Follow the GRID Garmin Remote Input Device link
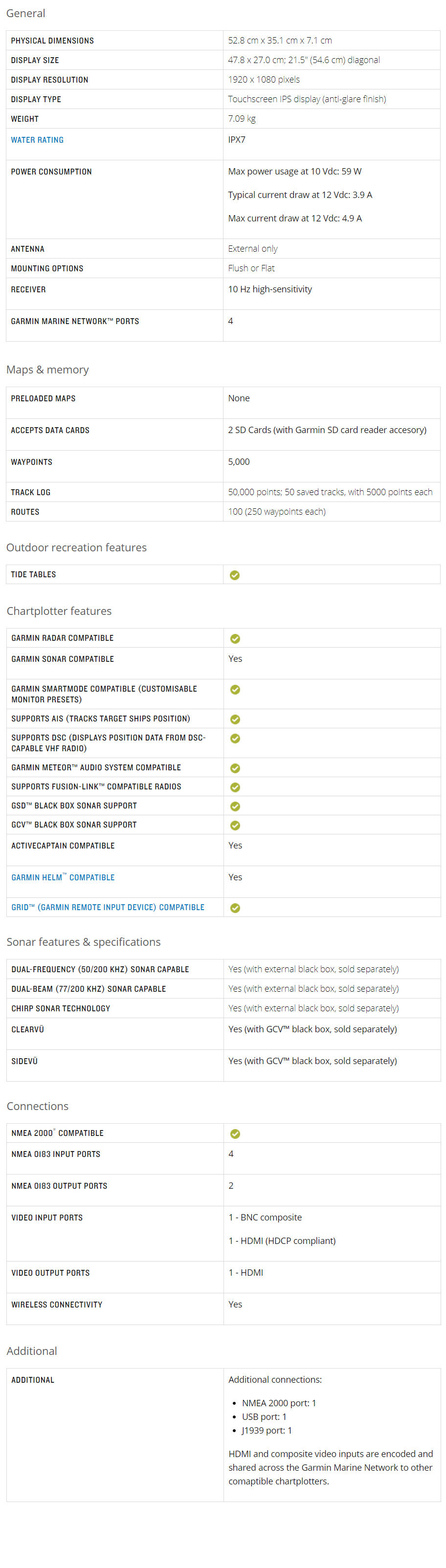 108,907
